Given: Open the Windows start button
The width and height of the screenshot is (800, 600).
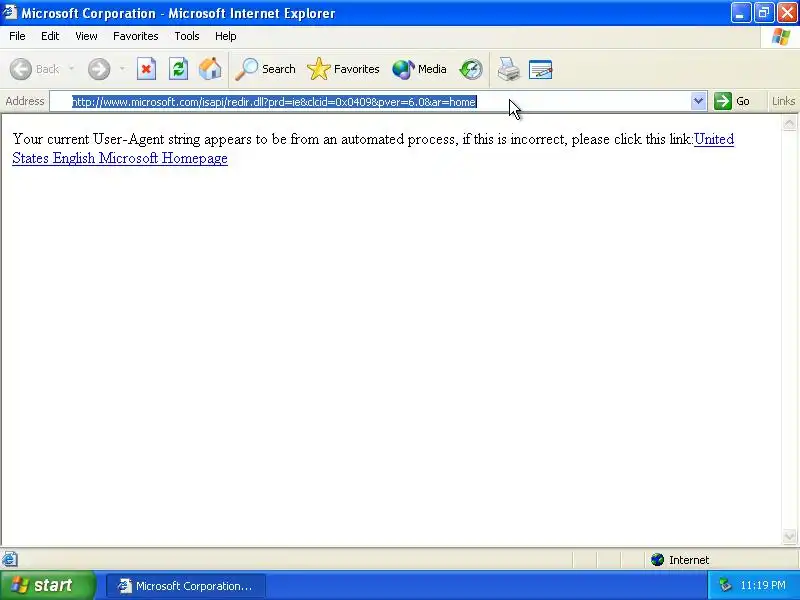Looking at the screenshot, I should 47,585.
